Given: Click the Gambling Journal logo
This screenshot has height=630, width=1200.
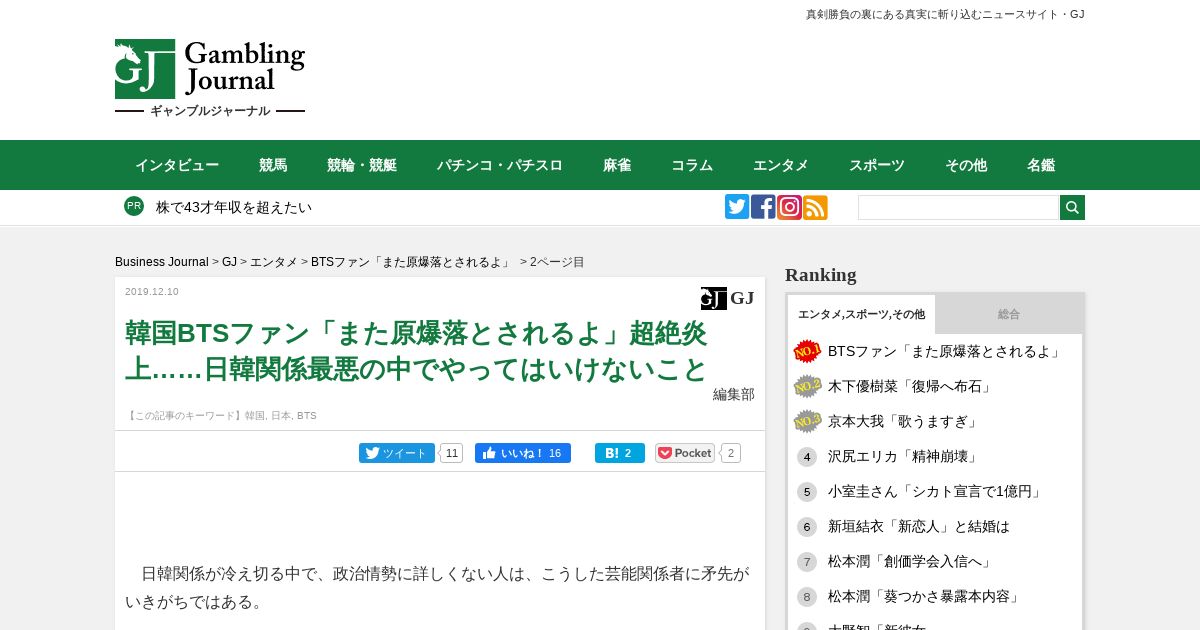Looking at the screenshot, I should pos(210,79).
